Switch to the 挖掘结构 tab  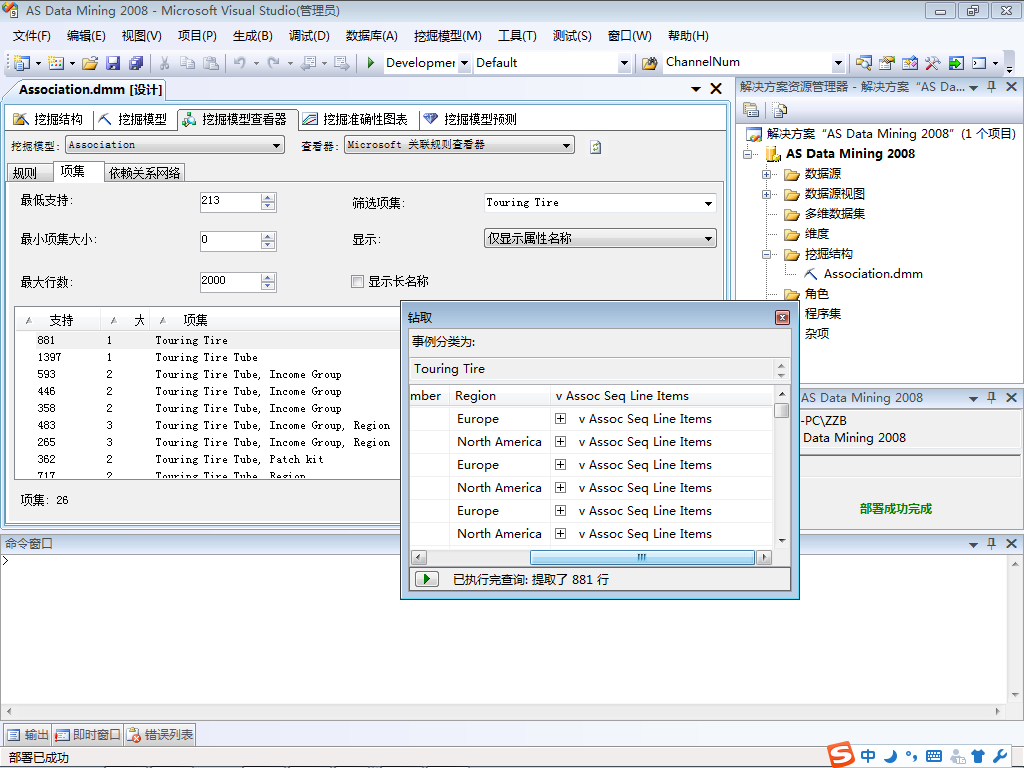(x=48, y=119)
